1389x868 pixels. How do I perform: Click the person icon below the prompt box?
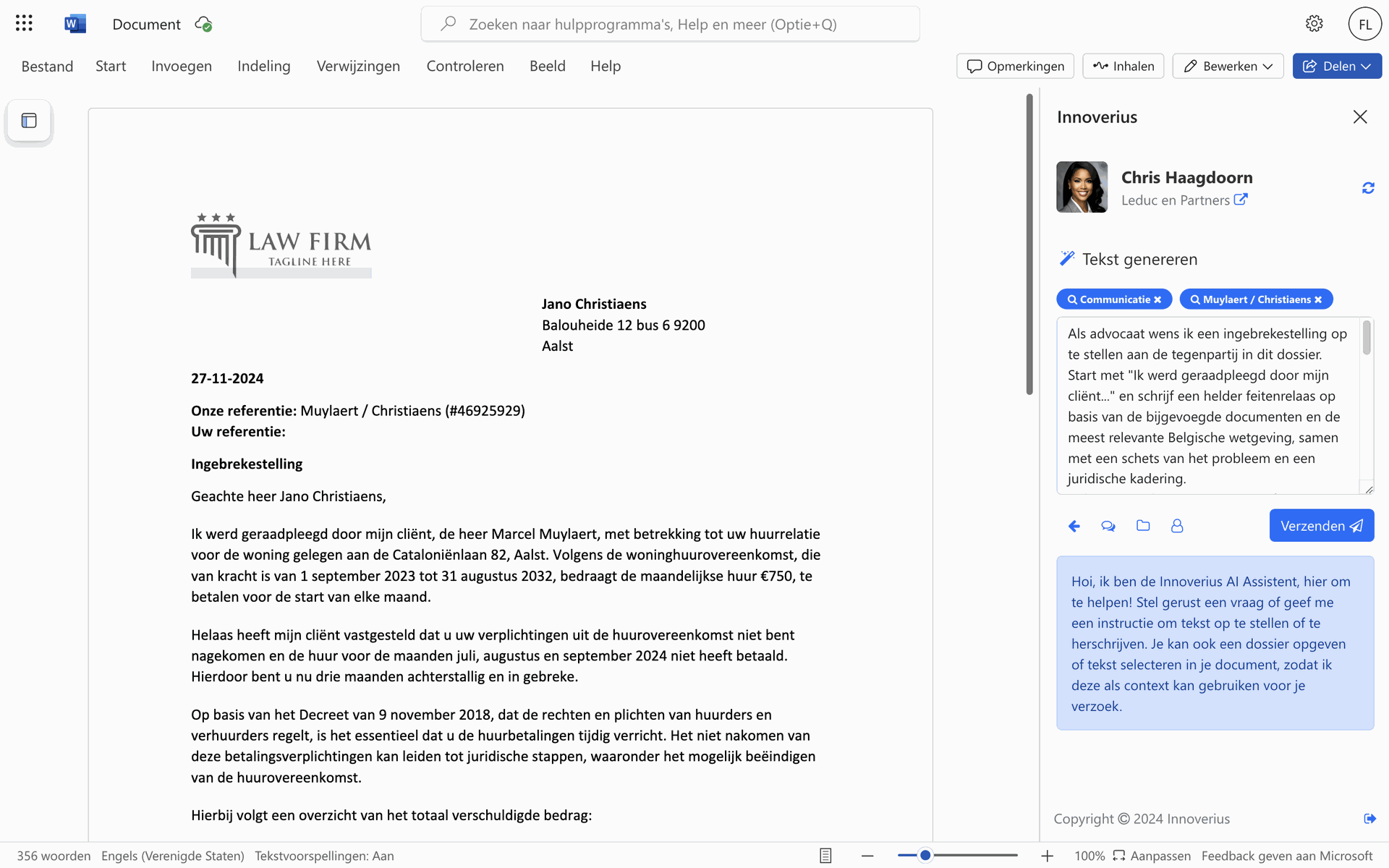[1177, 526]
